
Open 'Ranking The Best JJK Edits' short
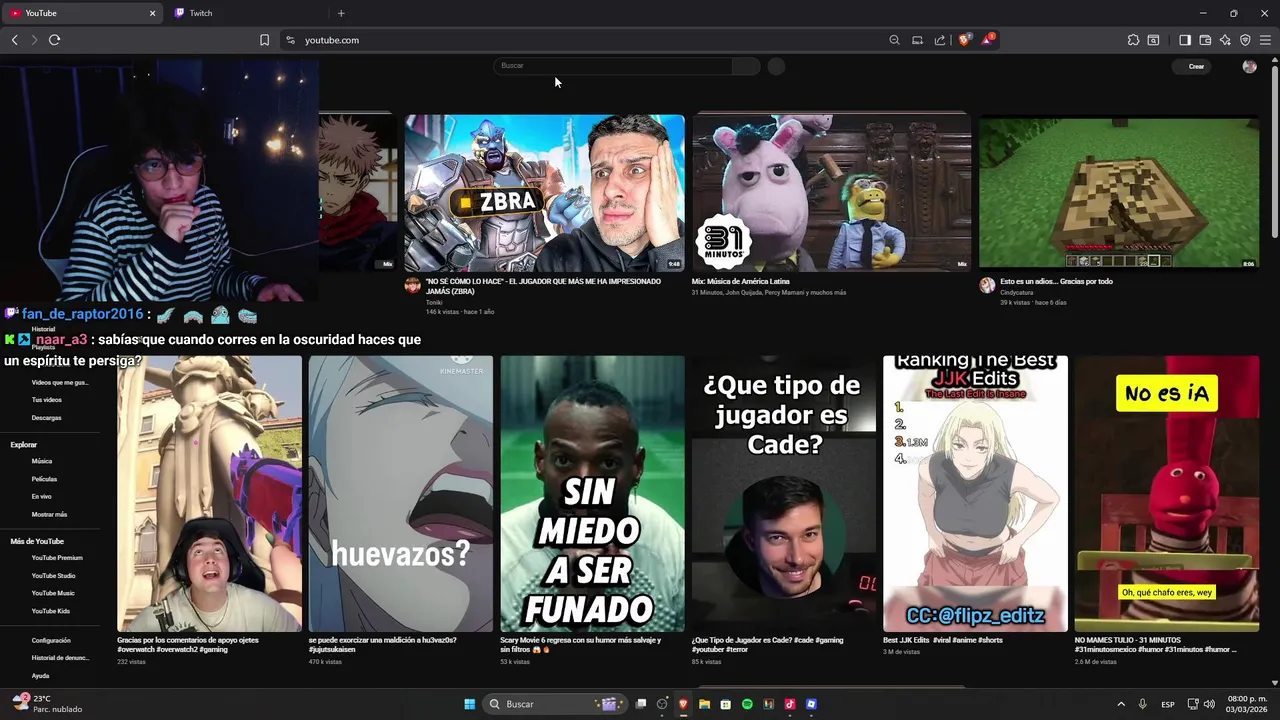(975, 494)
